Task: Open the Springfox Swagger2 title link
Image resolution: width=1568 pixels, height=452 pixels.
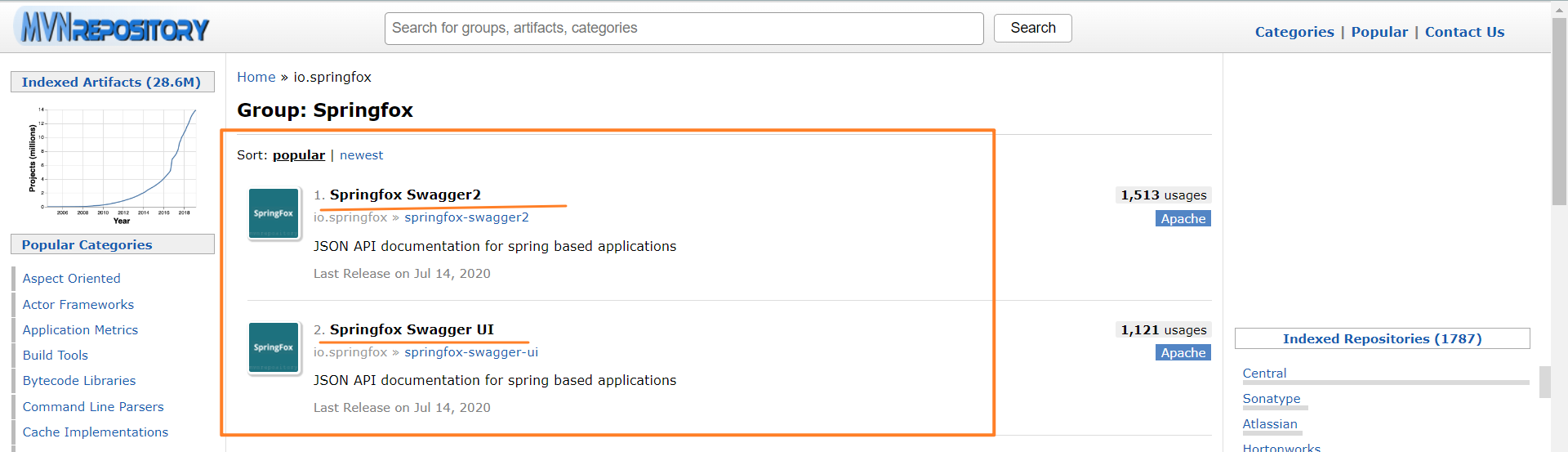Action: pos(405,195)
